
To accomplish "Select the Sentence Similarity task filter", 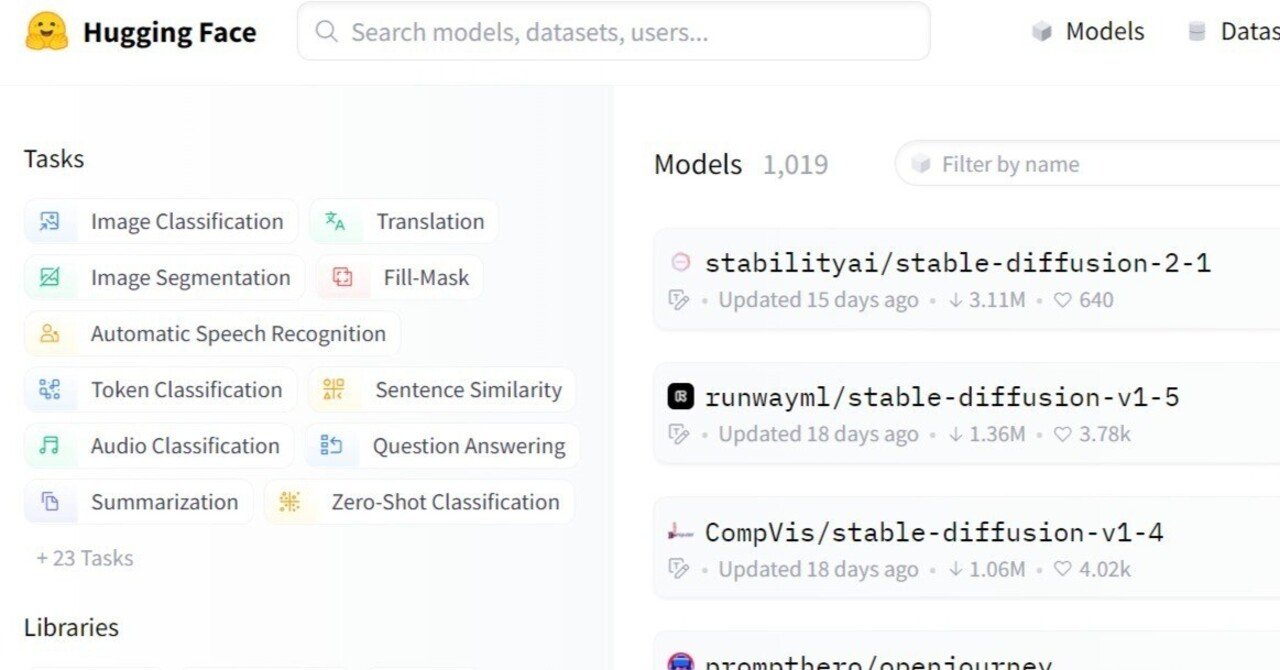I will pos(442,390).
